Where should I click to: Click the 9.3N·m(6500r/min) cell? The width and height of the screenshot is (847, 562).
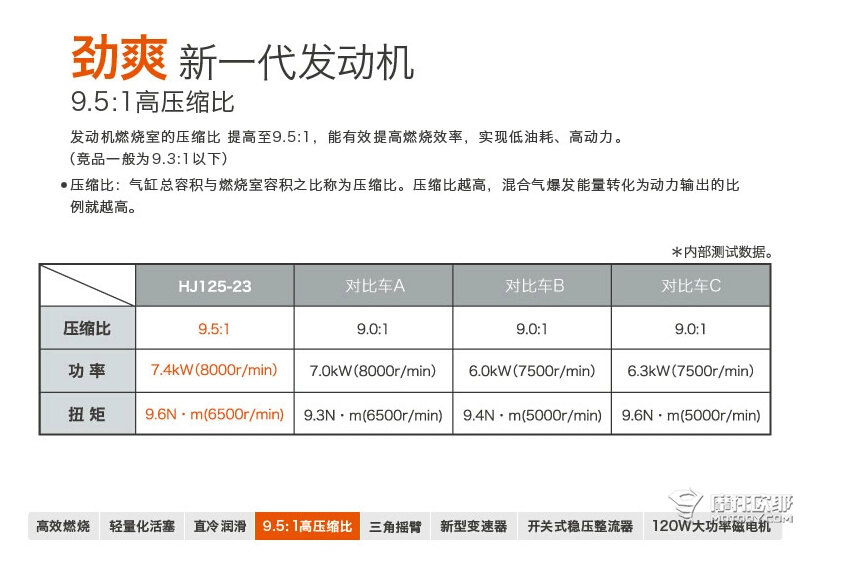[x=373, y=414]
